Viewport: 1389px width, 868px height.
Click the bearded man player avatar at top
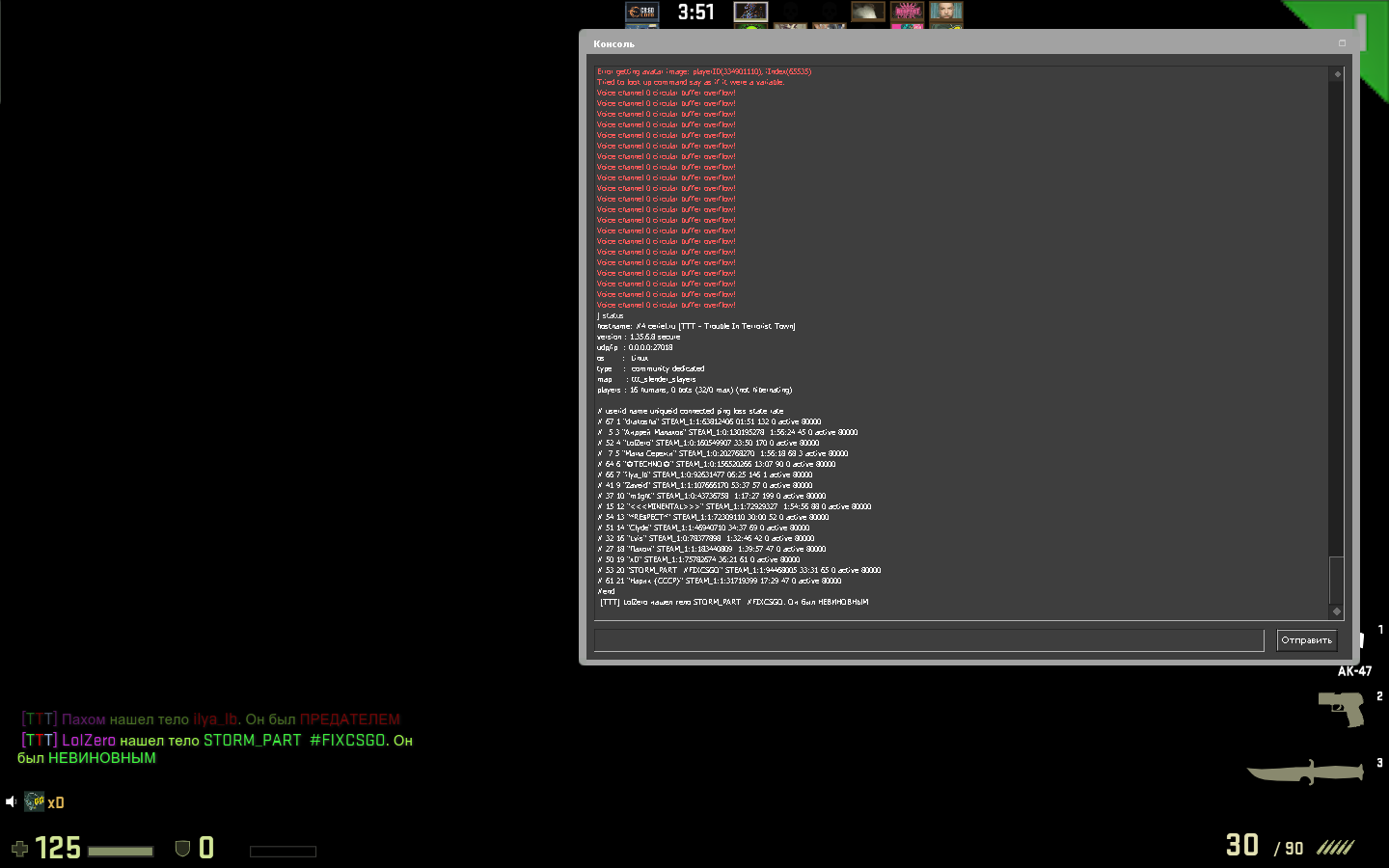click(x=946, y=12)
